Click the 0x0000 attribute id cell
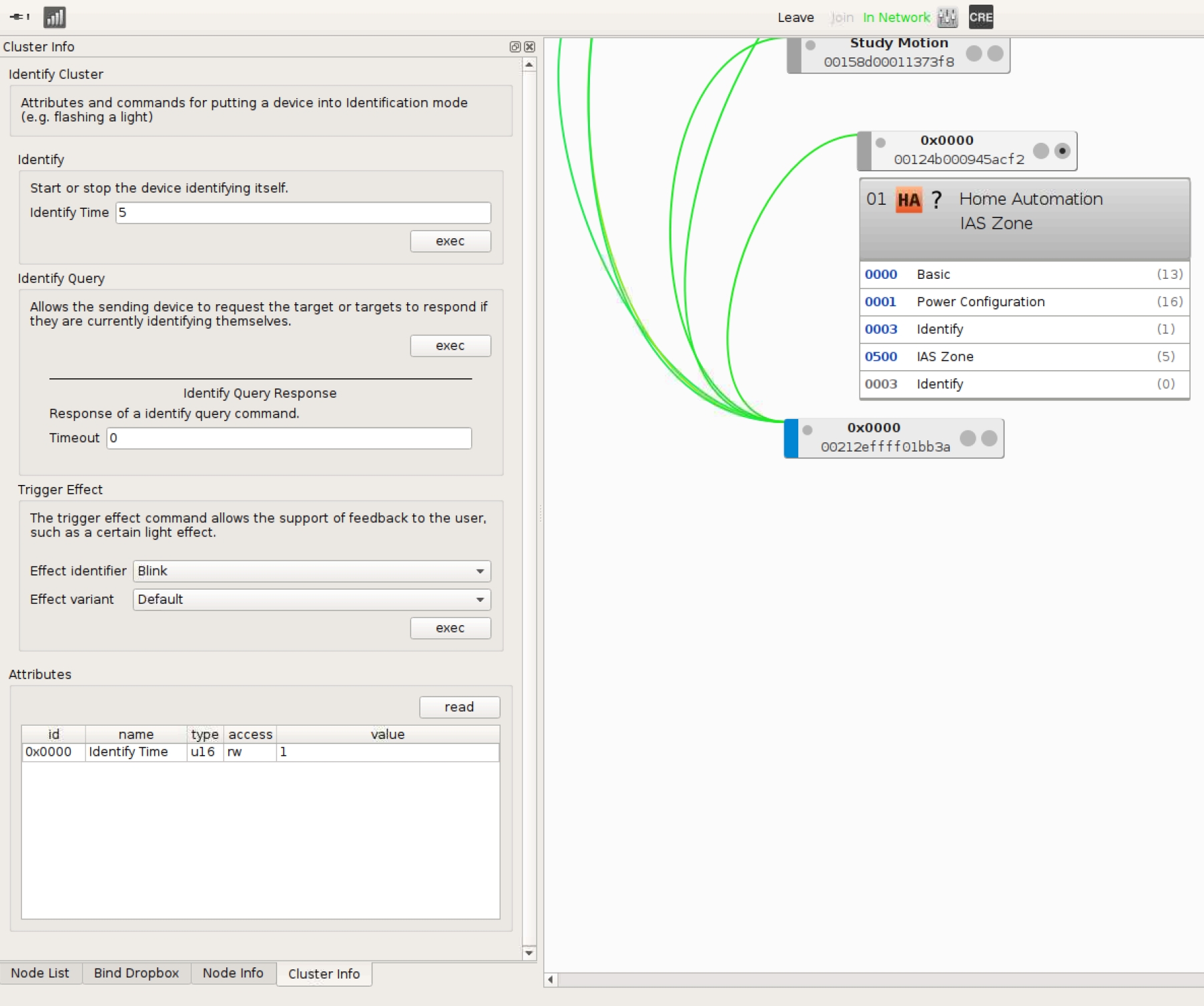 click(x=53, y=752)
